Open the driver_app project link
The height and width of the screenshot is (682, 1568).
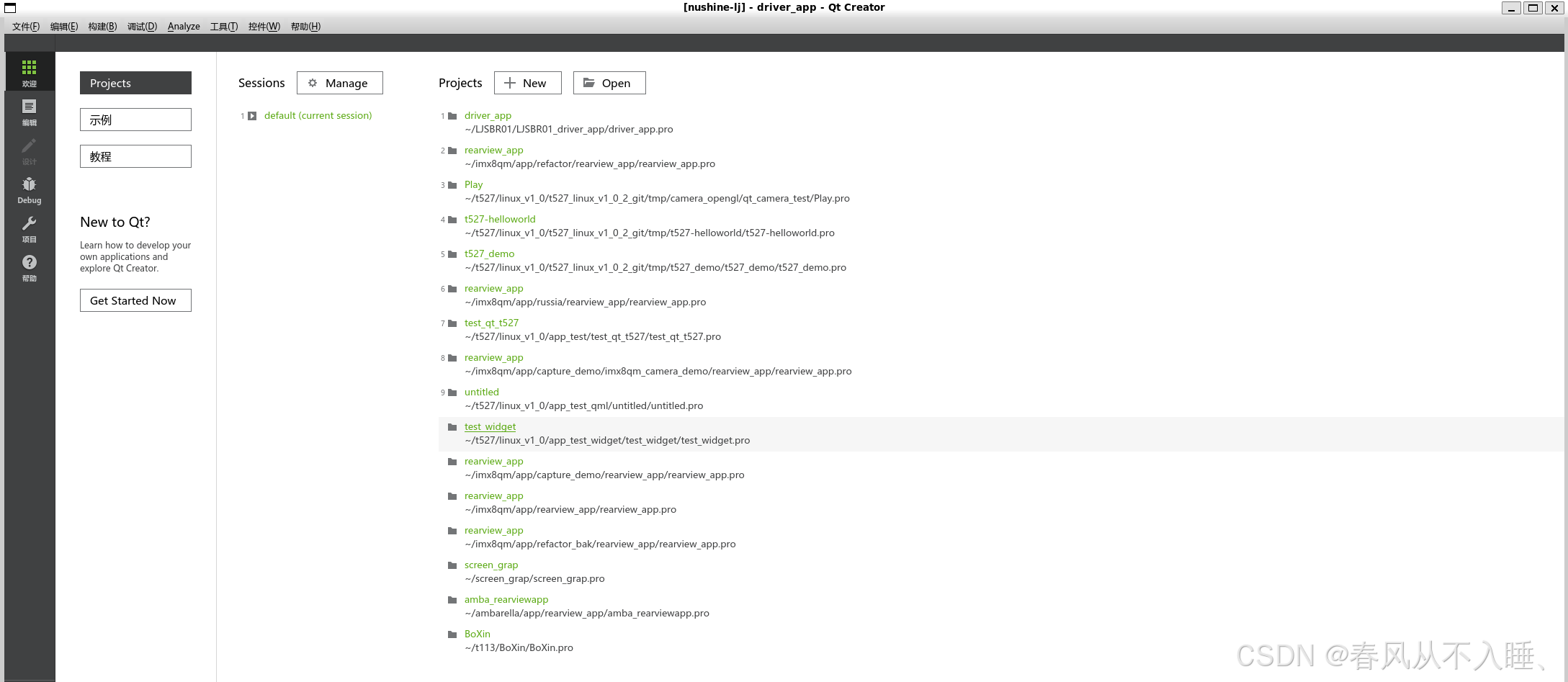pos(488,116)
